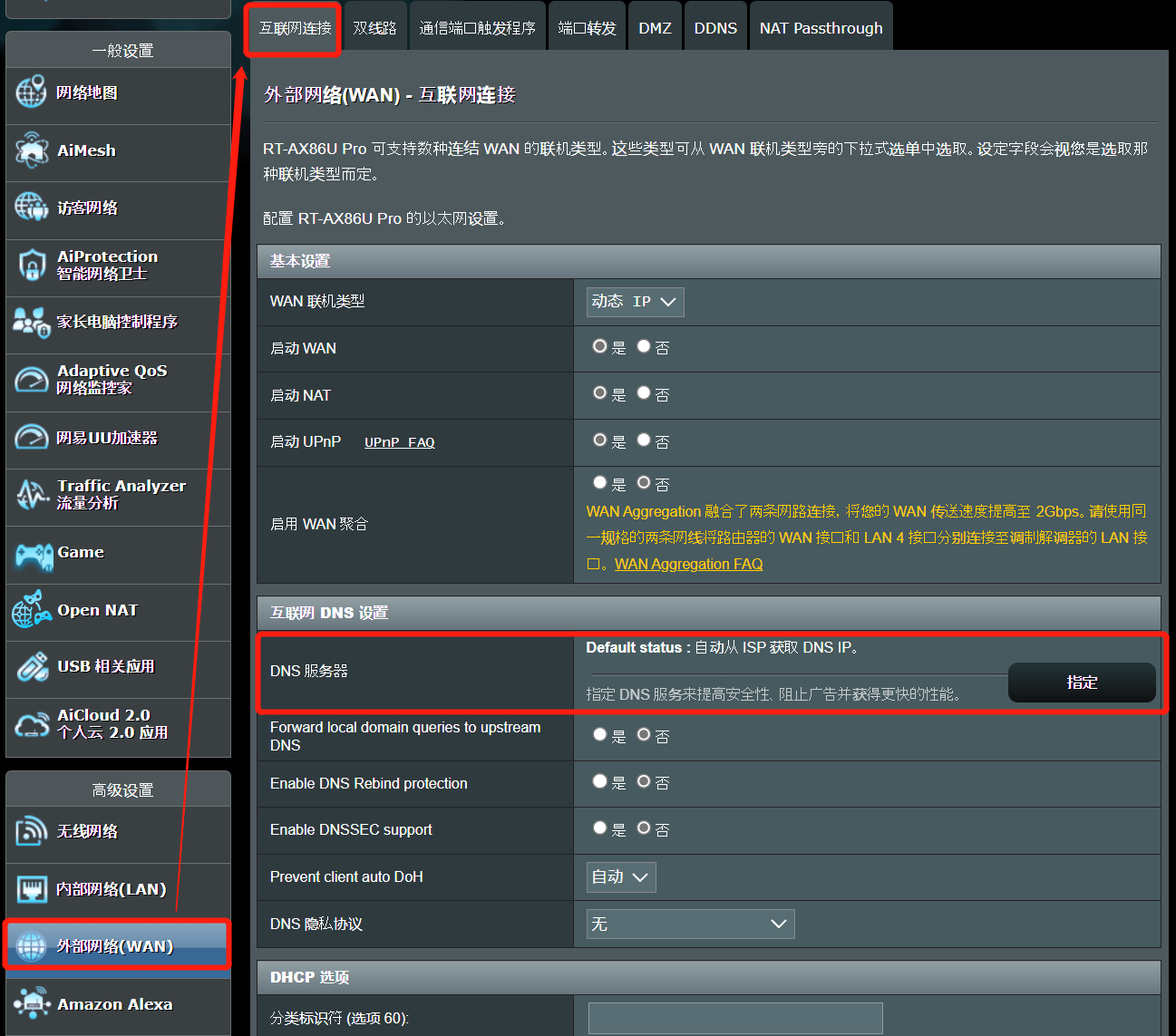Select 是 for Enable DNS Rebind protection

(x=599, y=781)
